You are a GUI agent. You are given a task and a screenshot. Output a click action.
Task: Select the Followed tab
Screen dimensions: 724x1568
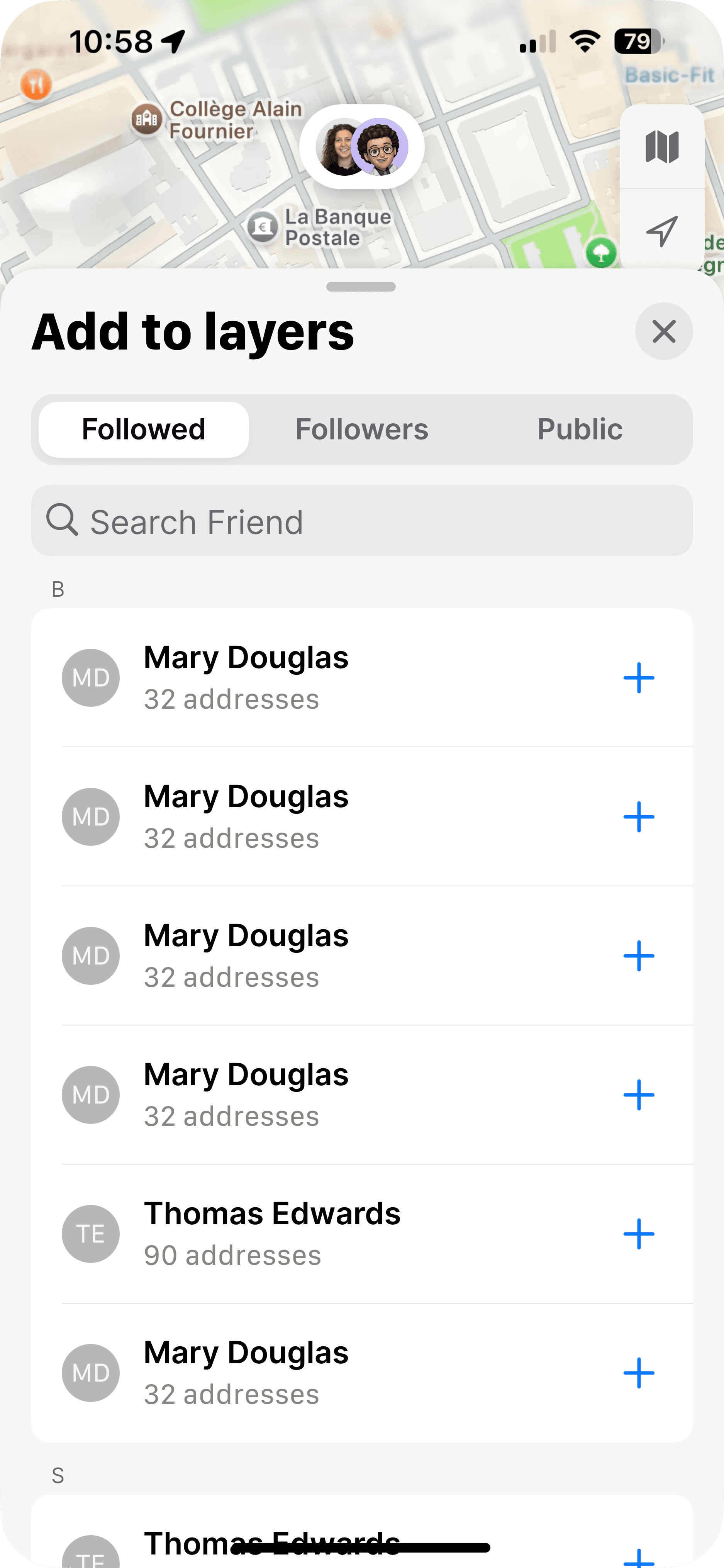(x=144, y=429)
